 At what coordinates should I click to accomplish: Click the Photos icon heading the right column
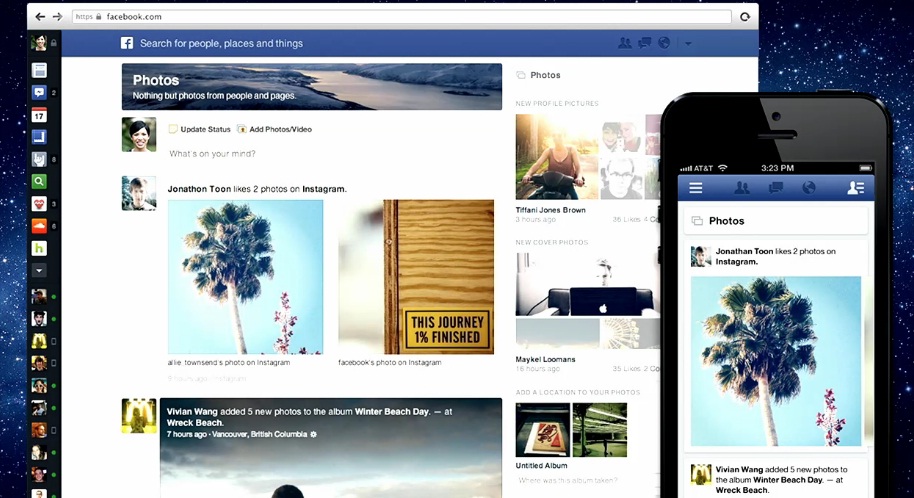(521, 75)
